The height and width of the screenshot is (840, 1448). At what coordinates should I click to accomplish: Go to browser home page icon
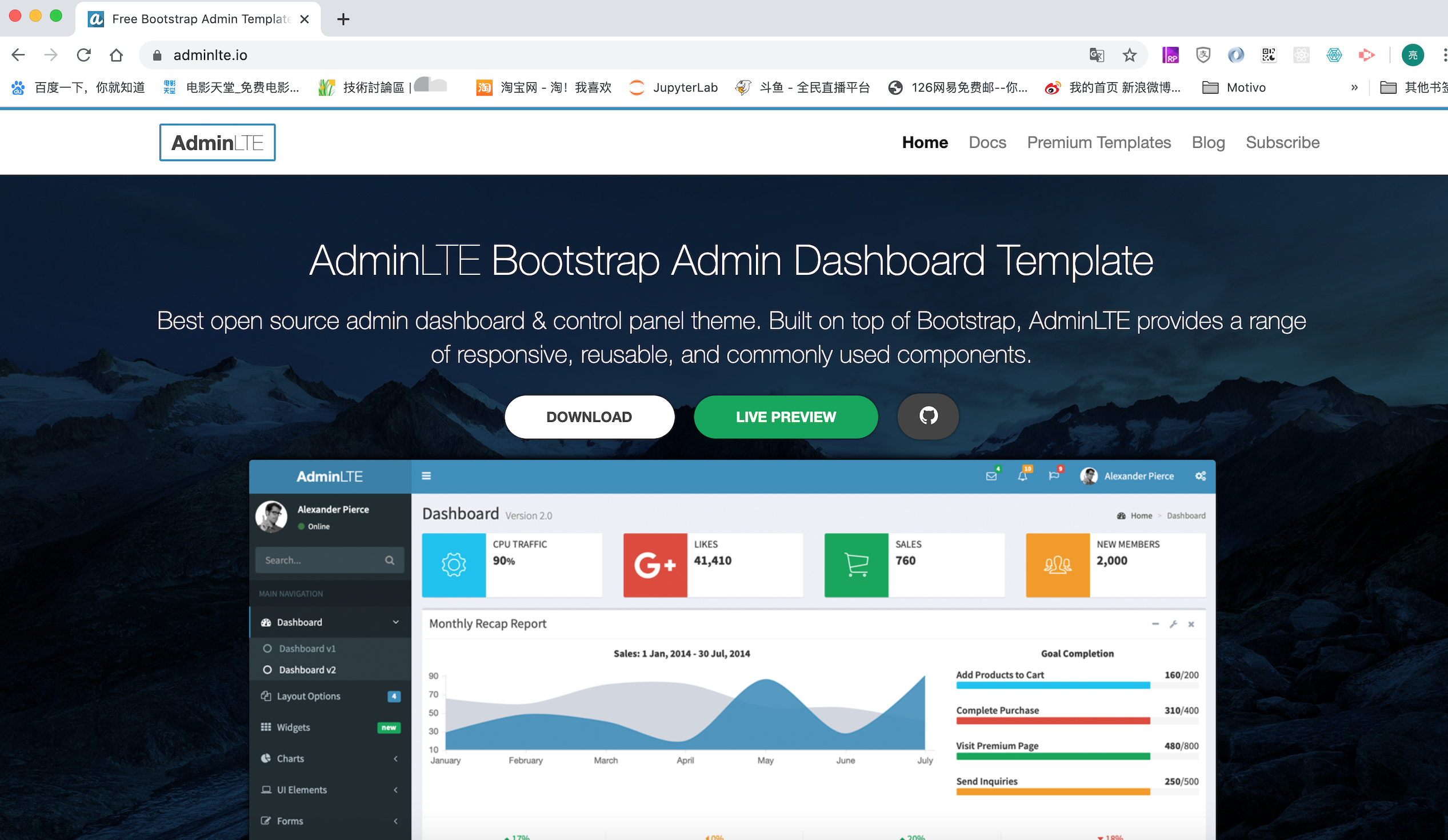[x=116, y=55]
